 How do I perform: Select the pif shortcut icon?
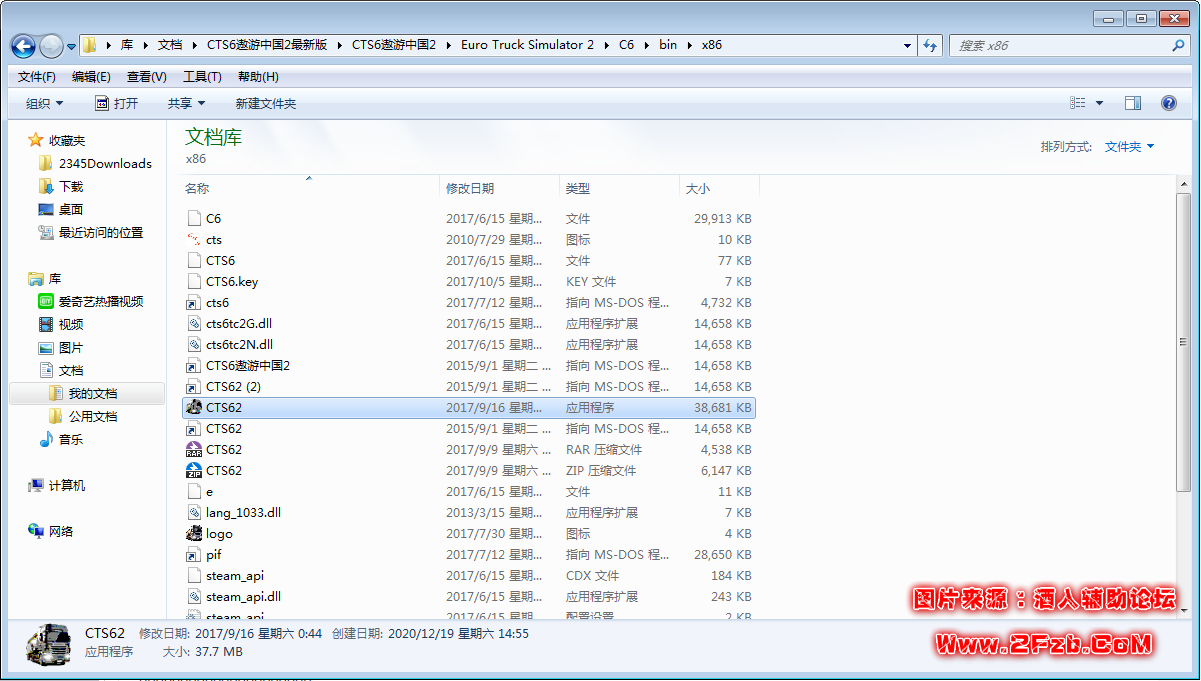(194, 555)
